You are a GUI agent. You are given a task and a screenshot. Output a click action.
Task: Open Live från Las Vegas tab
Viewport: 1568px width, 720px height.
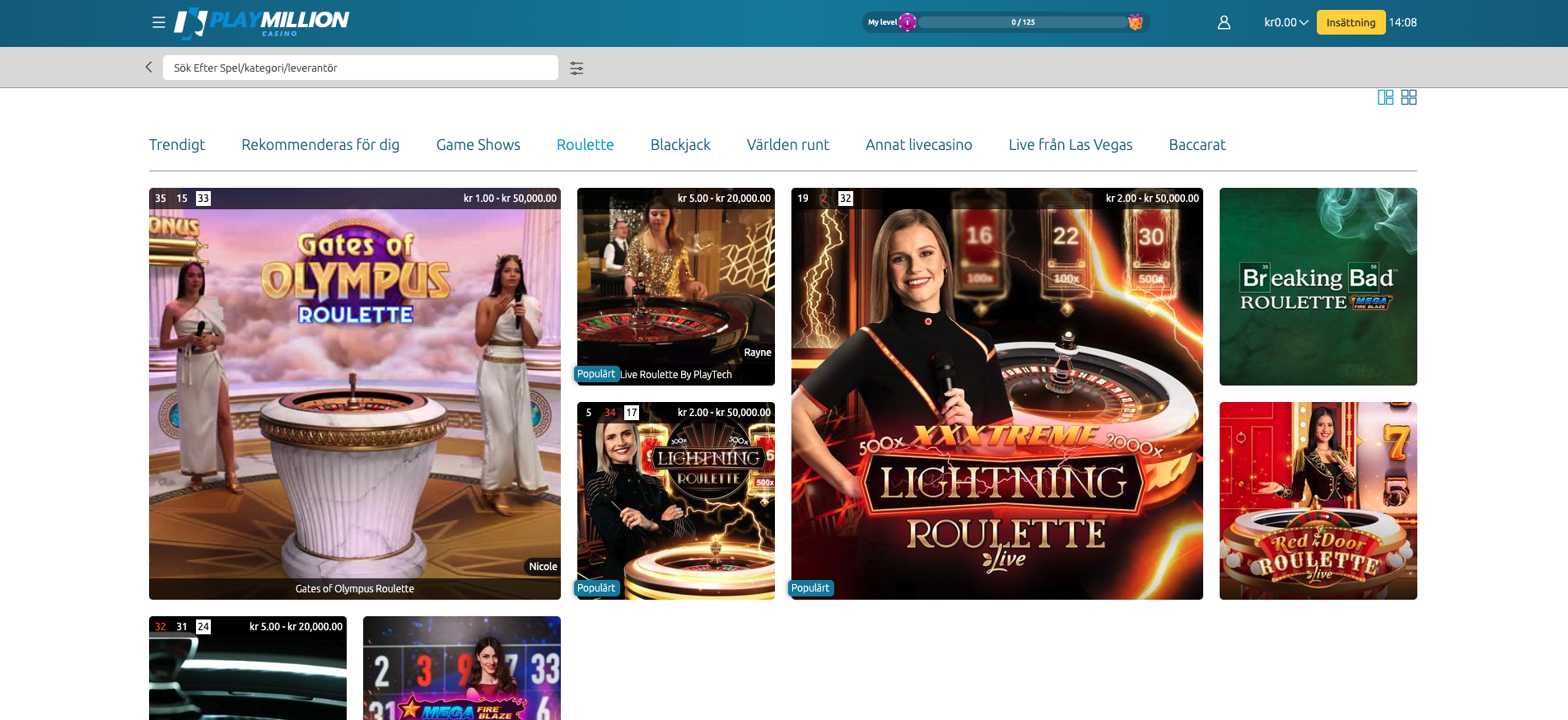pyautogui.click(x=1071, y=145)
